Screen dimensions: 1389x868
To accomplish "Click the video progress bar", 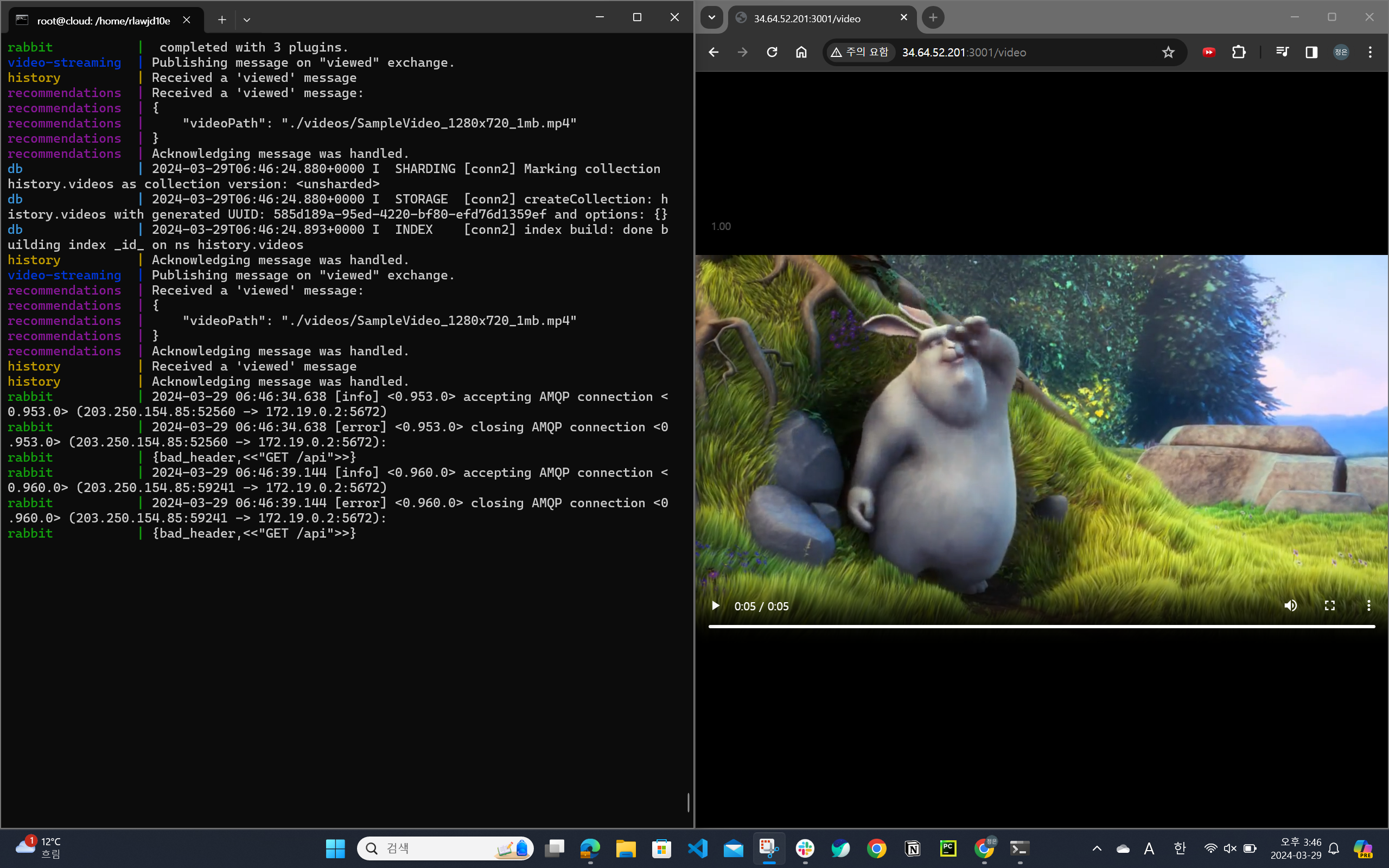I will (1041, 626).
